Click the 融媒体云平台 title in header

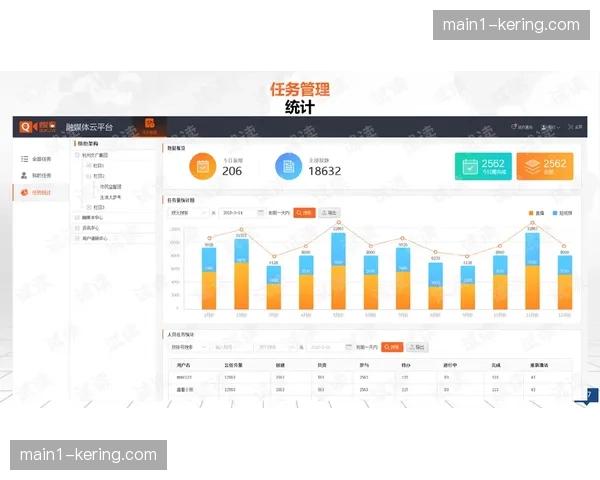(x=89, y=127)
